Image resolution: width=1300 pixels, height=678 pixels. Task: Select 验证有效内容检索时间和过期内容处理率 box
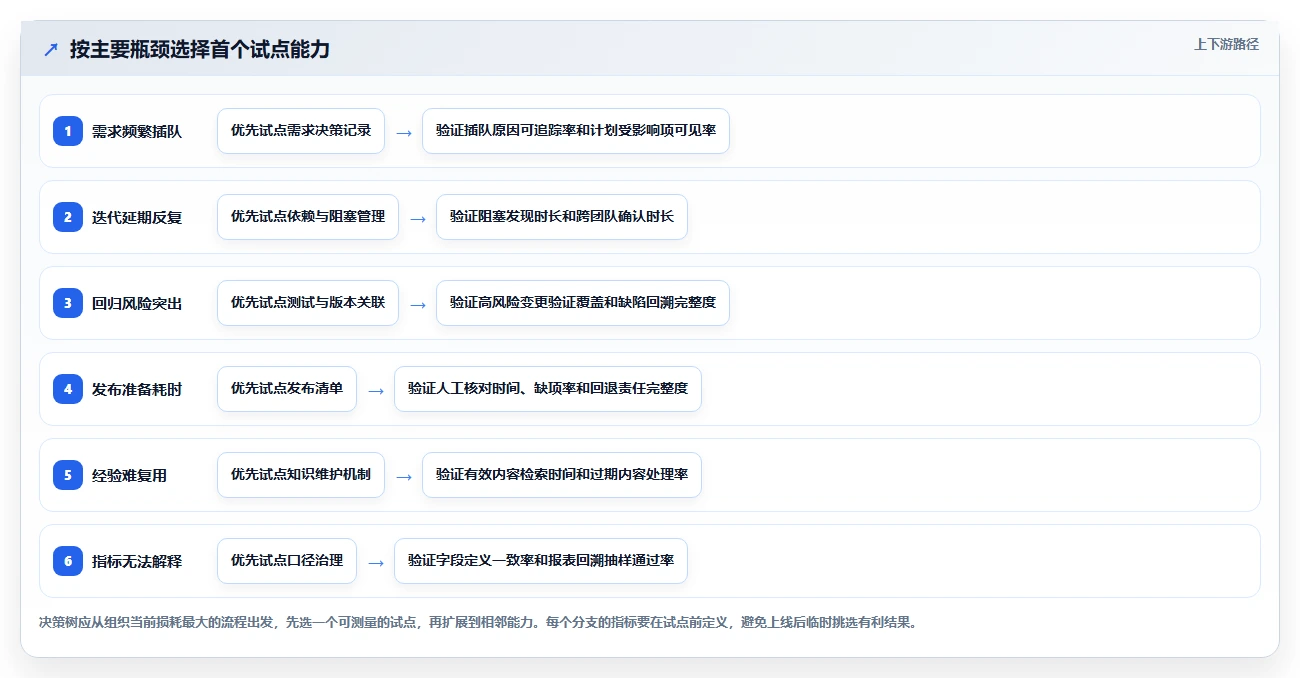[562, 475]
